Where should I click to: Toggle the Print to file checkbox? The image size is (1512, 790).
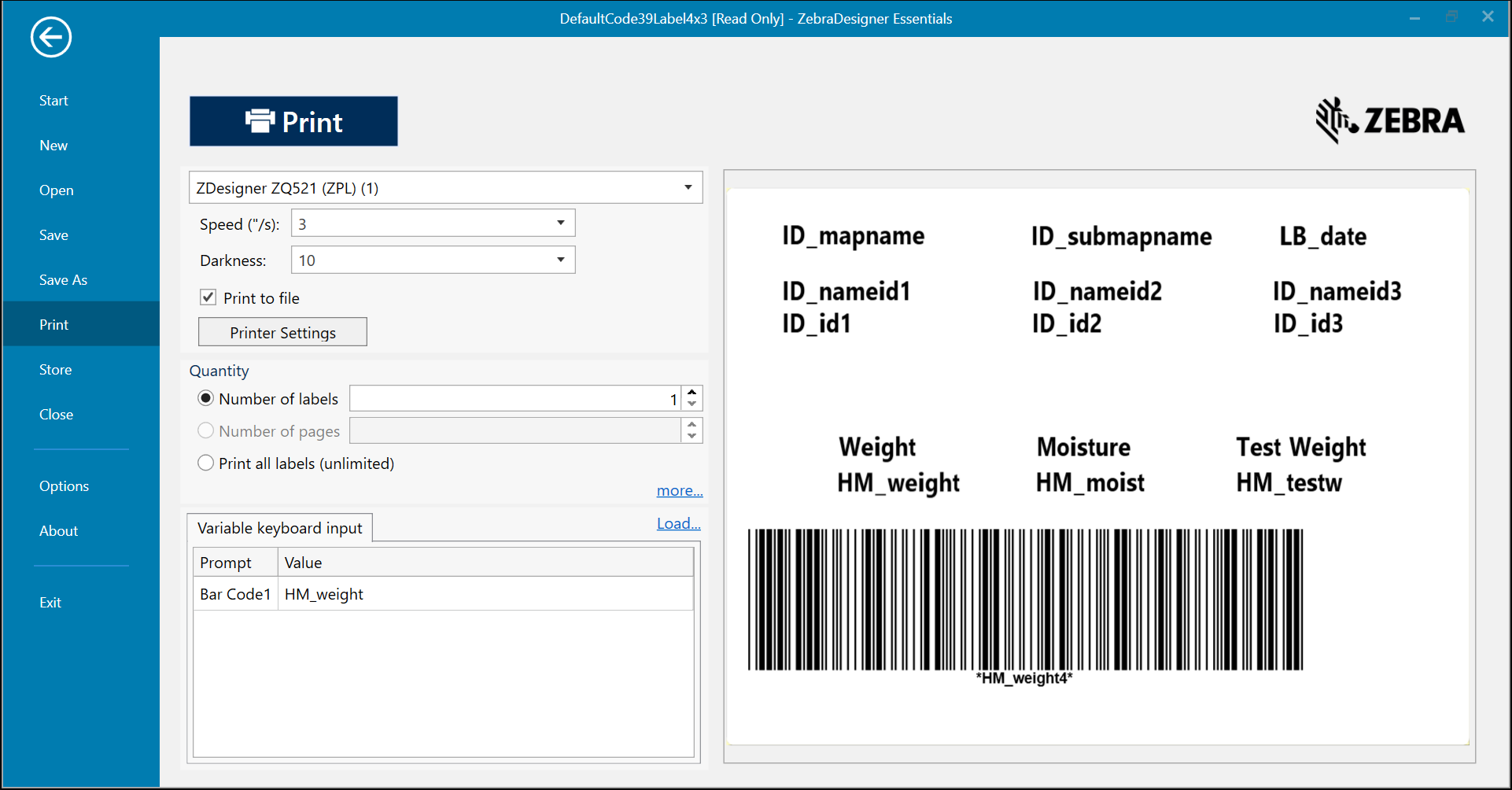(x=208, y=297)
